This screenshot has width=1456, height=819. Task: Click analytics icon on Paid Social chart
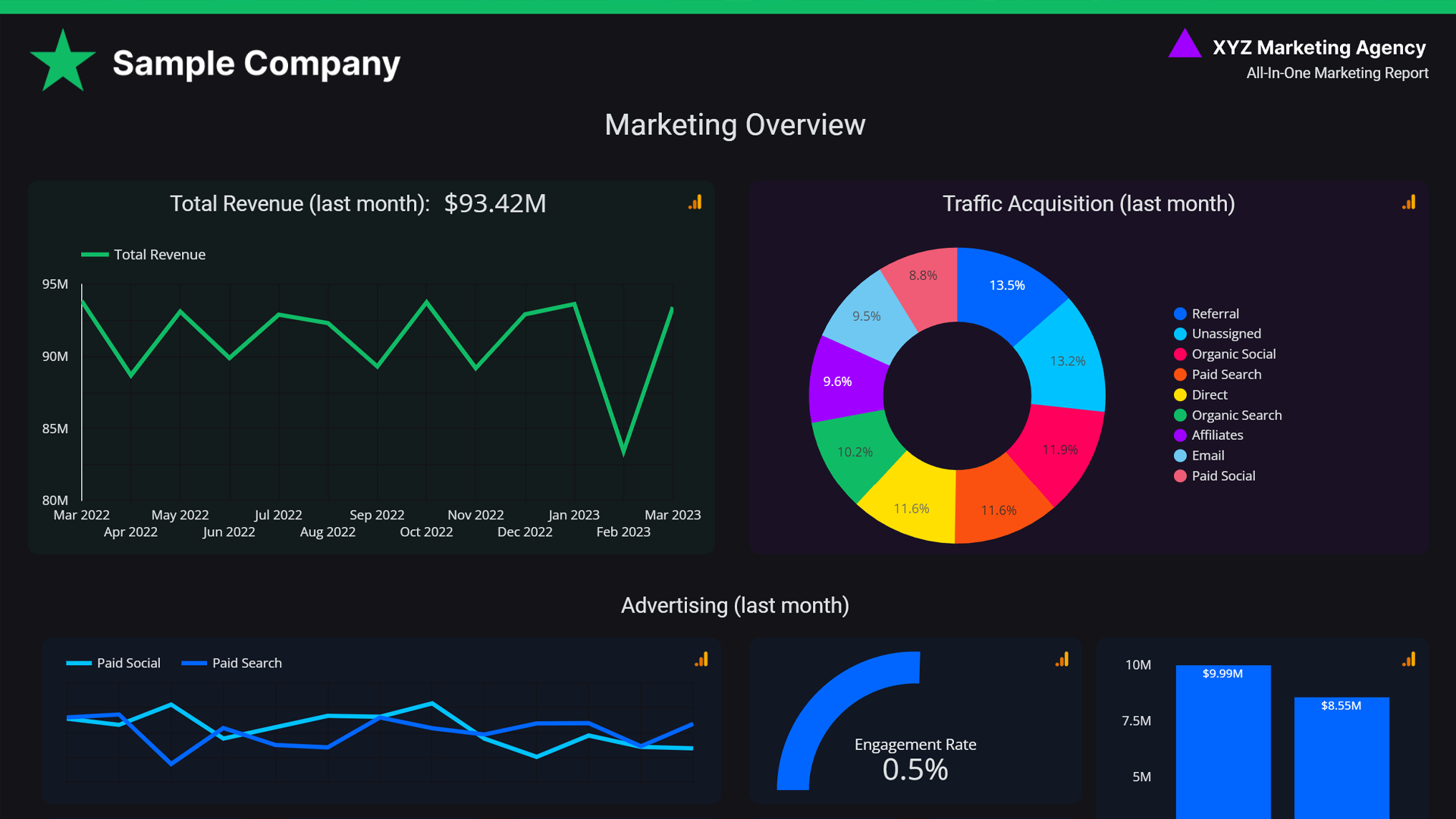tap(701, 660)
